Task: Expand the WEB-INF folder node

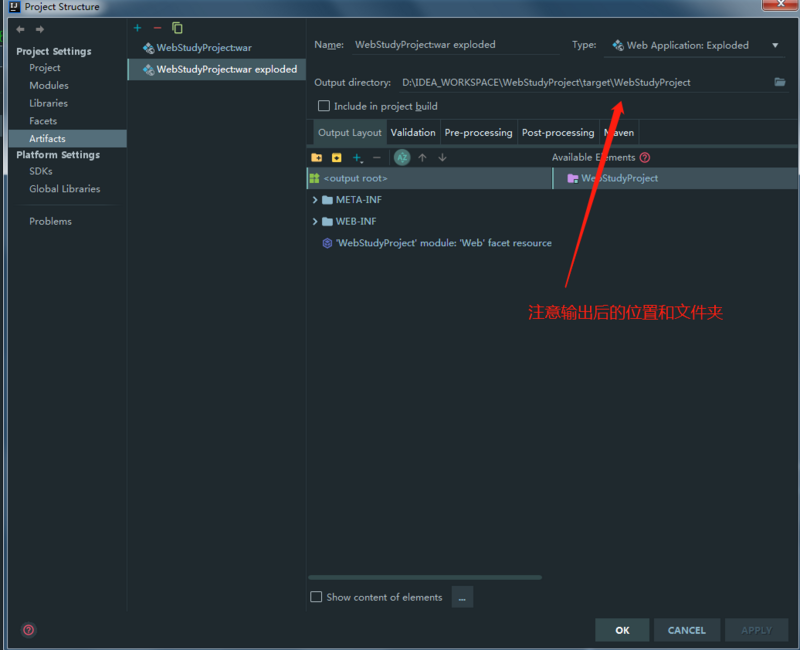Action: (x=315, y=221)
